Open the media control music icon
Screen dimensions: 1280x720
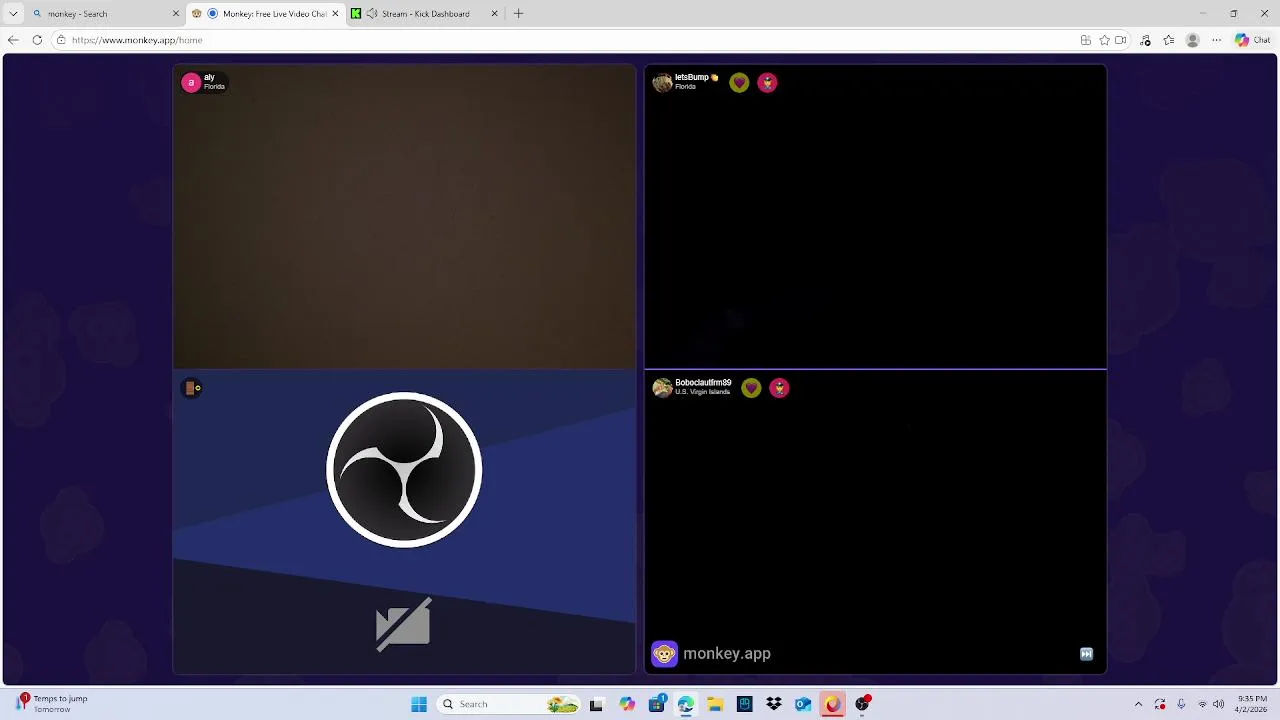1145,40
